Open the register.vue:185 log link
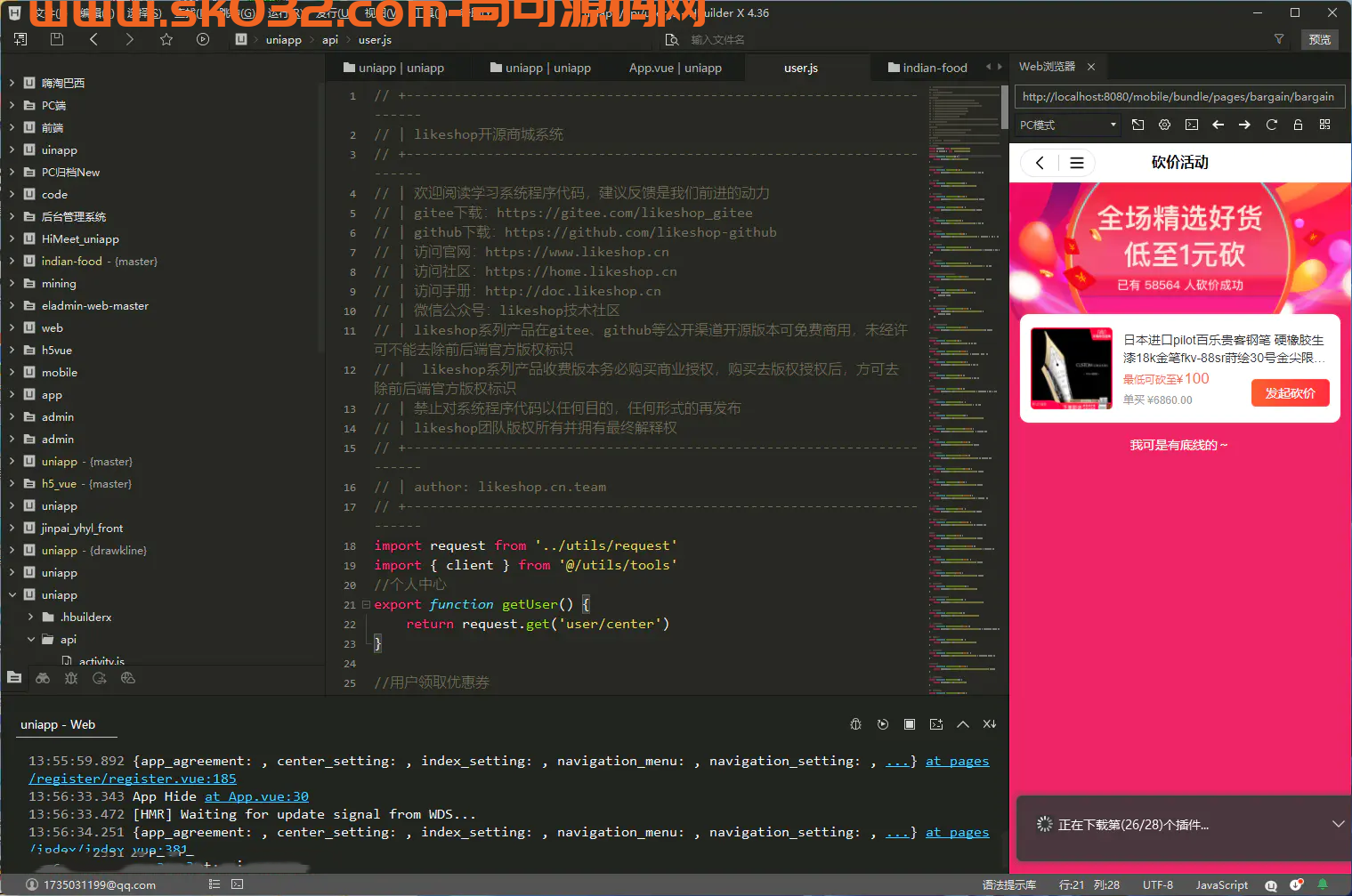 tap(133, 779)
